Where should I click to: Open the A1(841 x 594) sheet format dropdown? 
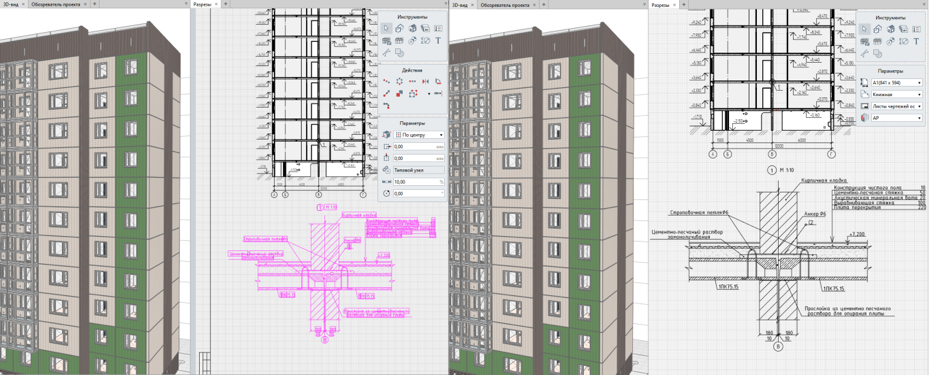point(897,82)
